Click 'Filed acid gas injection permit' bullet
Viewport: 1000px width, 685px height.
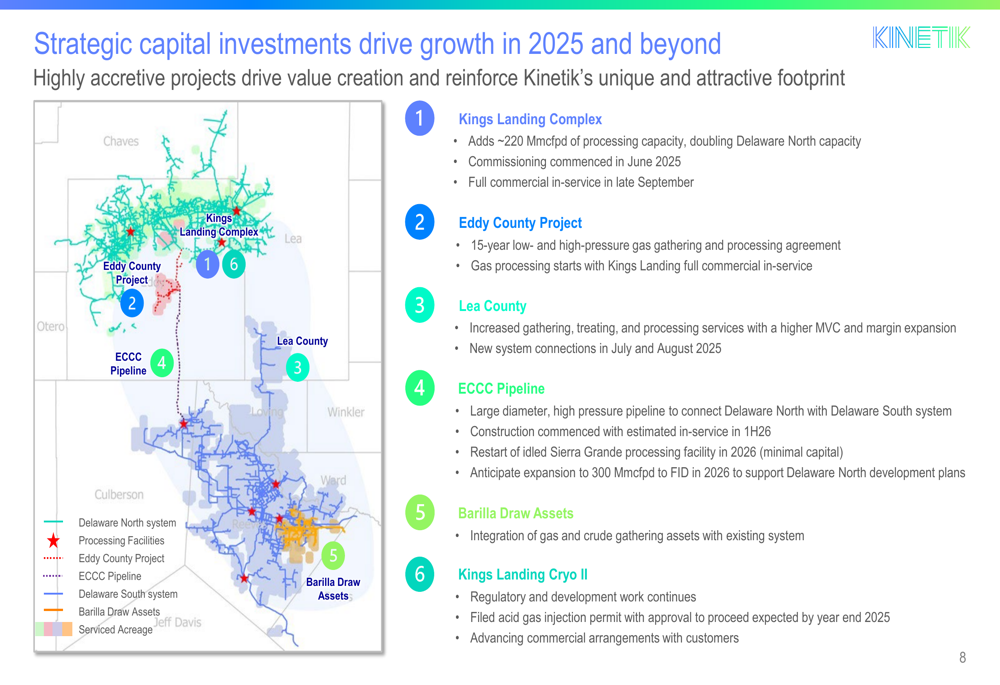[680, 617]
